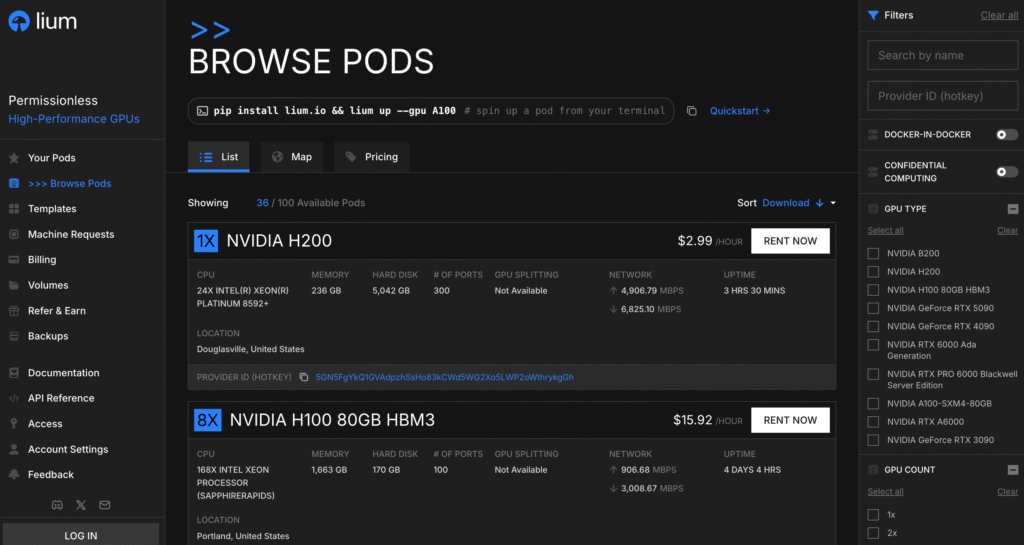1024x545 pixels.
Task: Open the Sort dropdown caret
Action: coord(833,203)
